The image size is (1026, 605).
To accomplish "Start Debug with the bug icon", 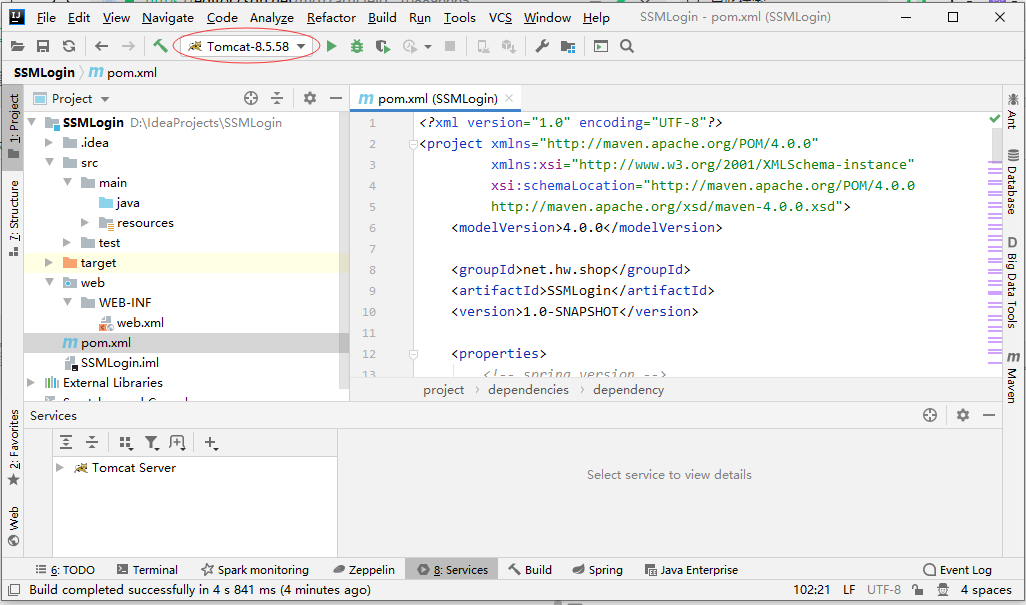I will (x=357, y=46).
